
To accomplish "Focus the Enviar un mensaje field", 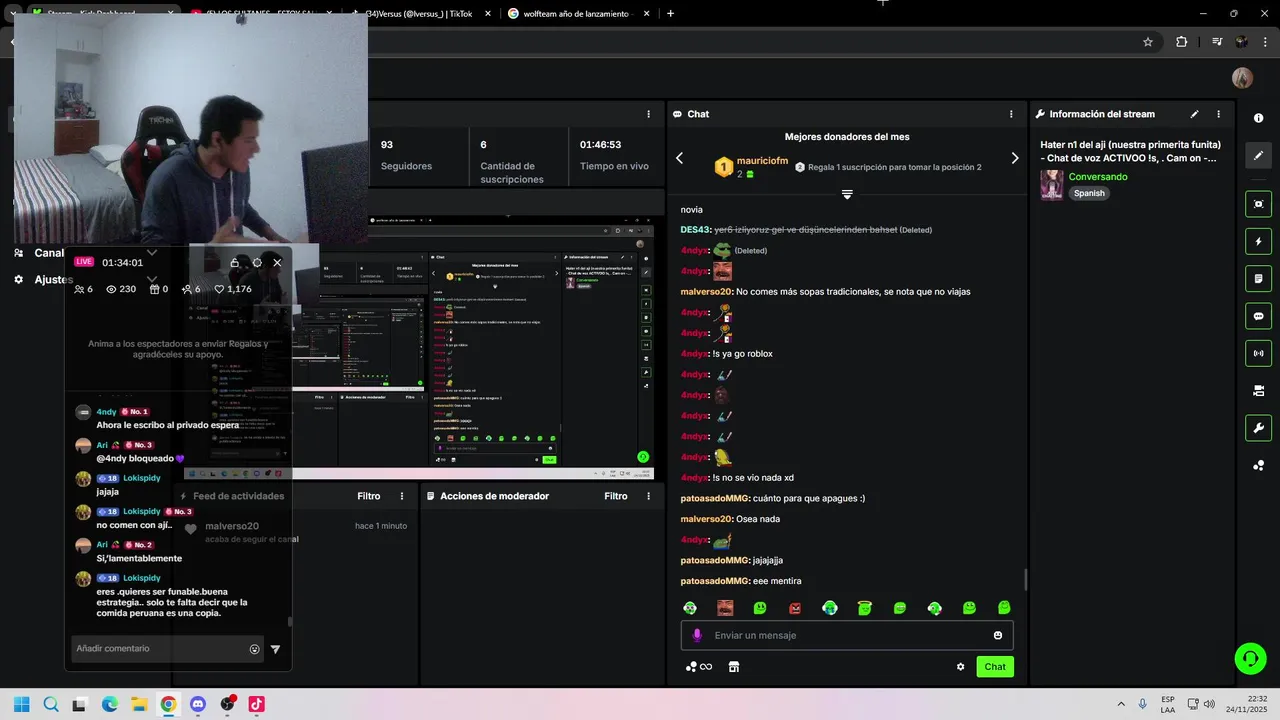I will pos(847,635).
